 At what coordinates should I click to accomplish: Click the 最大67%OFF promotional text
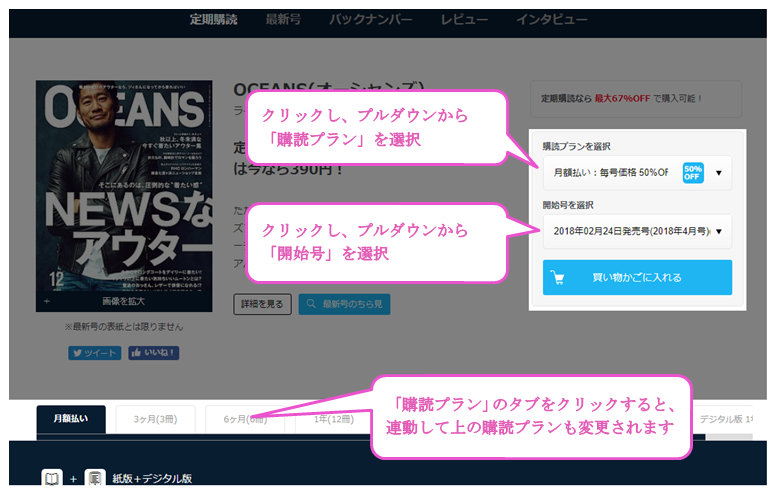coord(622,98)
